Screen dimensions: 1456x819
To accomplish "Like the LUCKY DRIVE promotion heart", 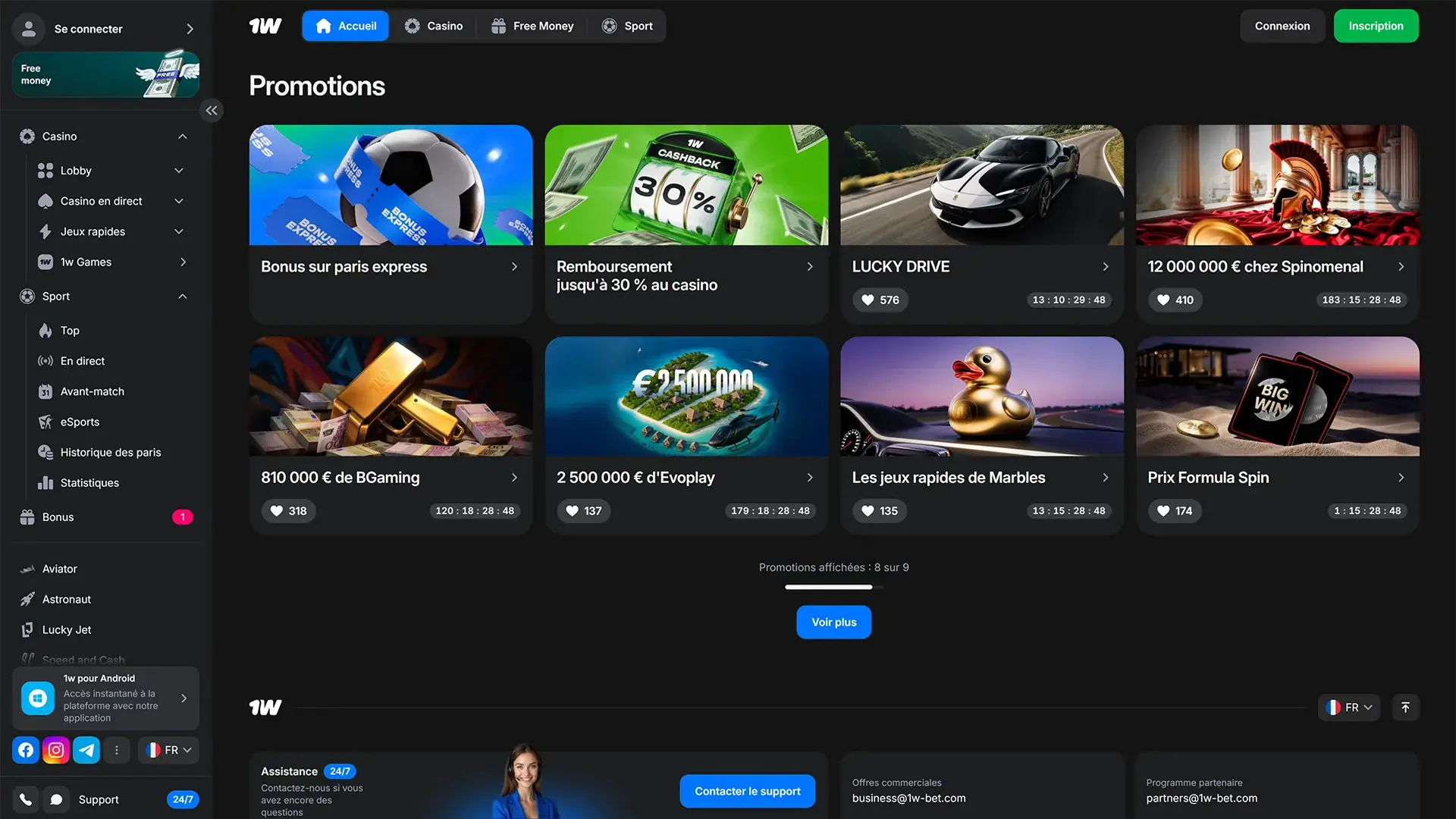I will (879, 300).
